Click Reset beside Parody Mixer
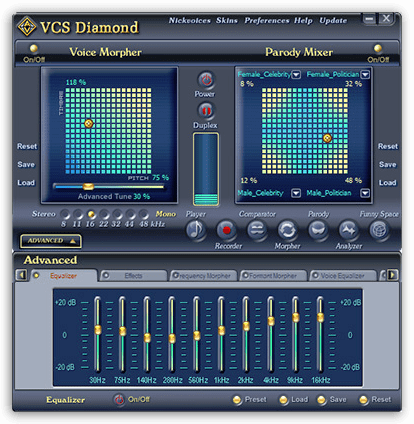 pos(388,146)
